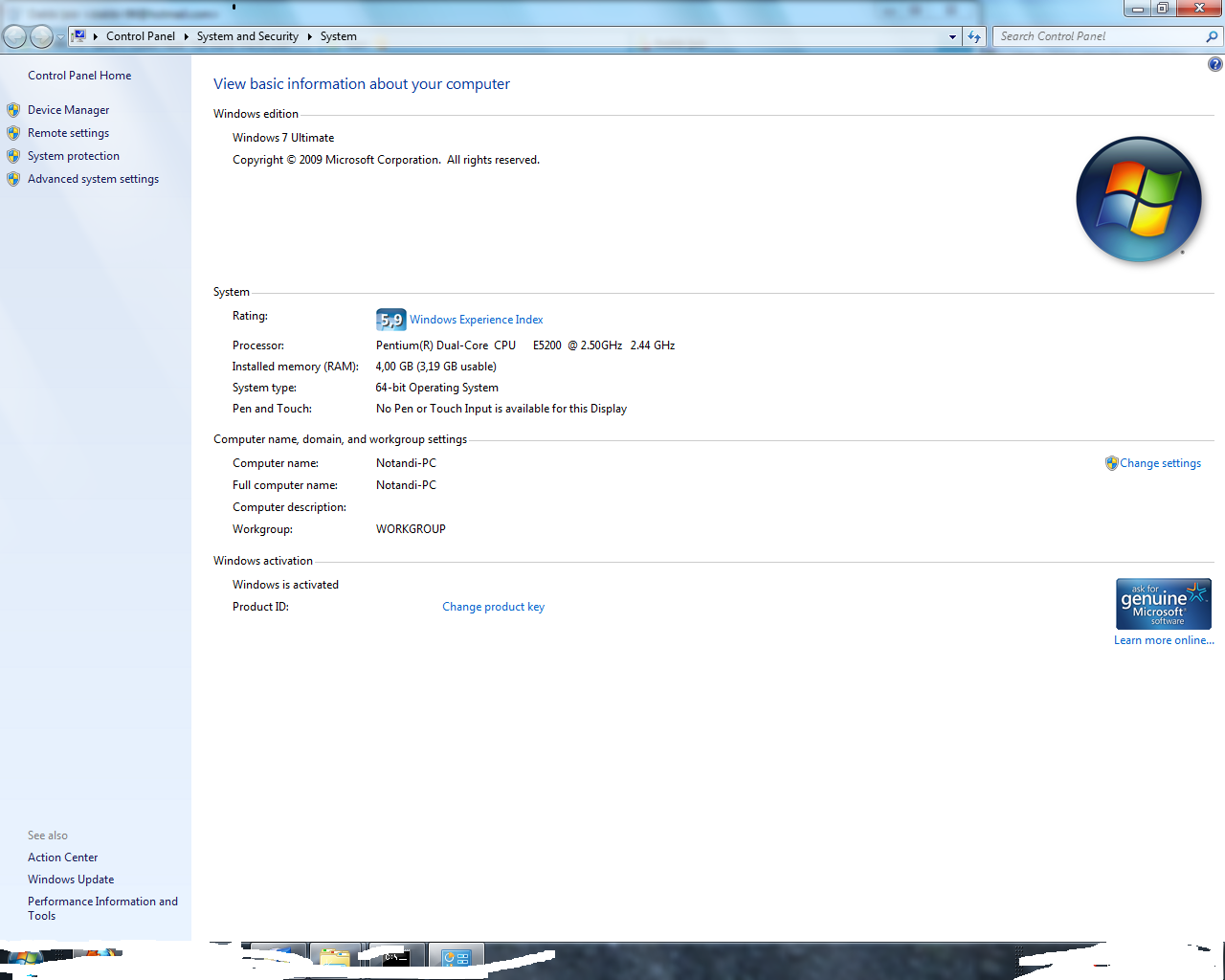Click the 5,9 rating score badge
Viewport: 1225px width, 980px height.
pos(391,320)
